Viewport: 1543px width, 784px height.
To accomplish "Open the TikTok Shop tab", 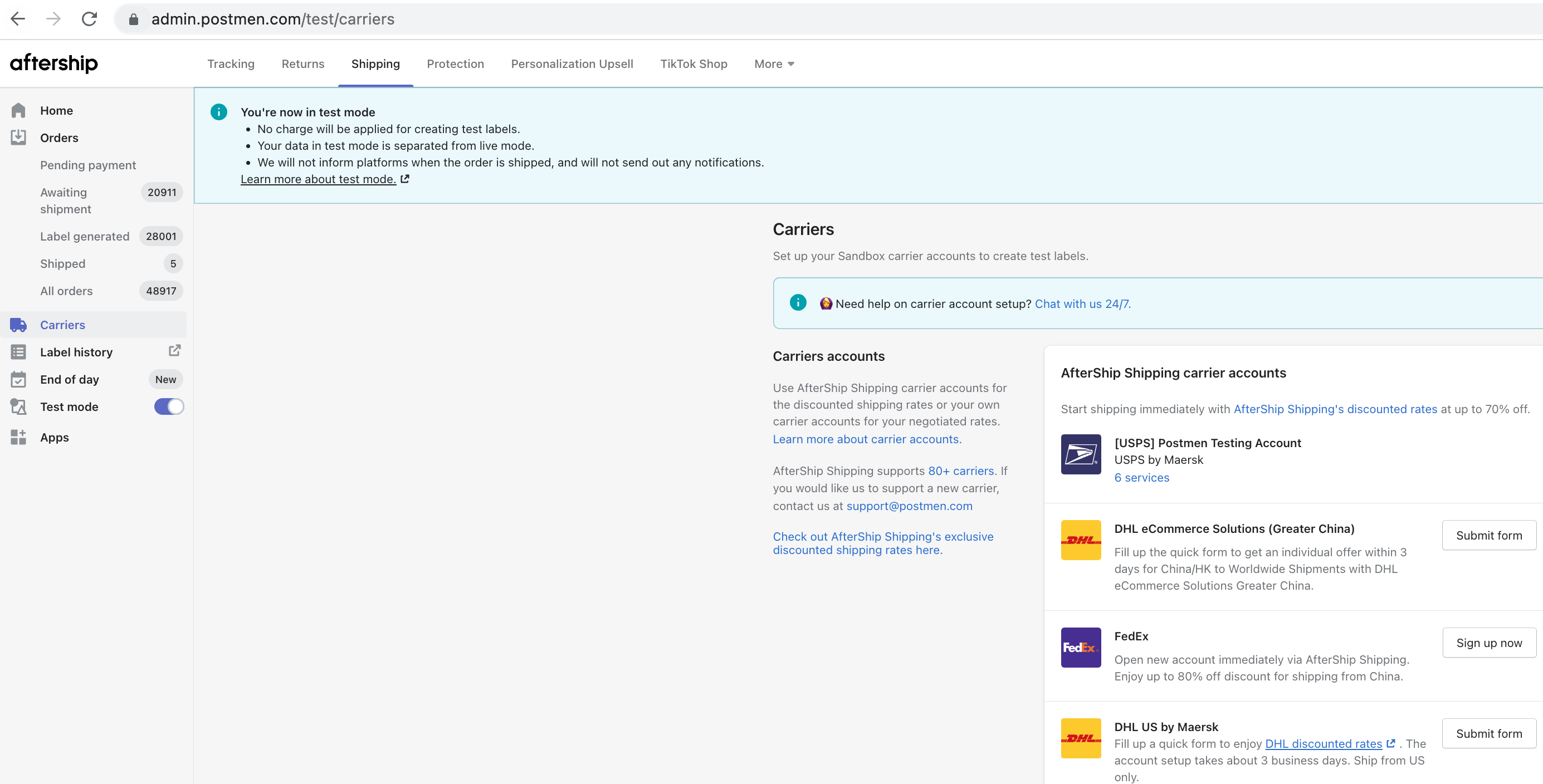I will 694,63.
